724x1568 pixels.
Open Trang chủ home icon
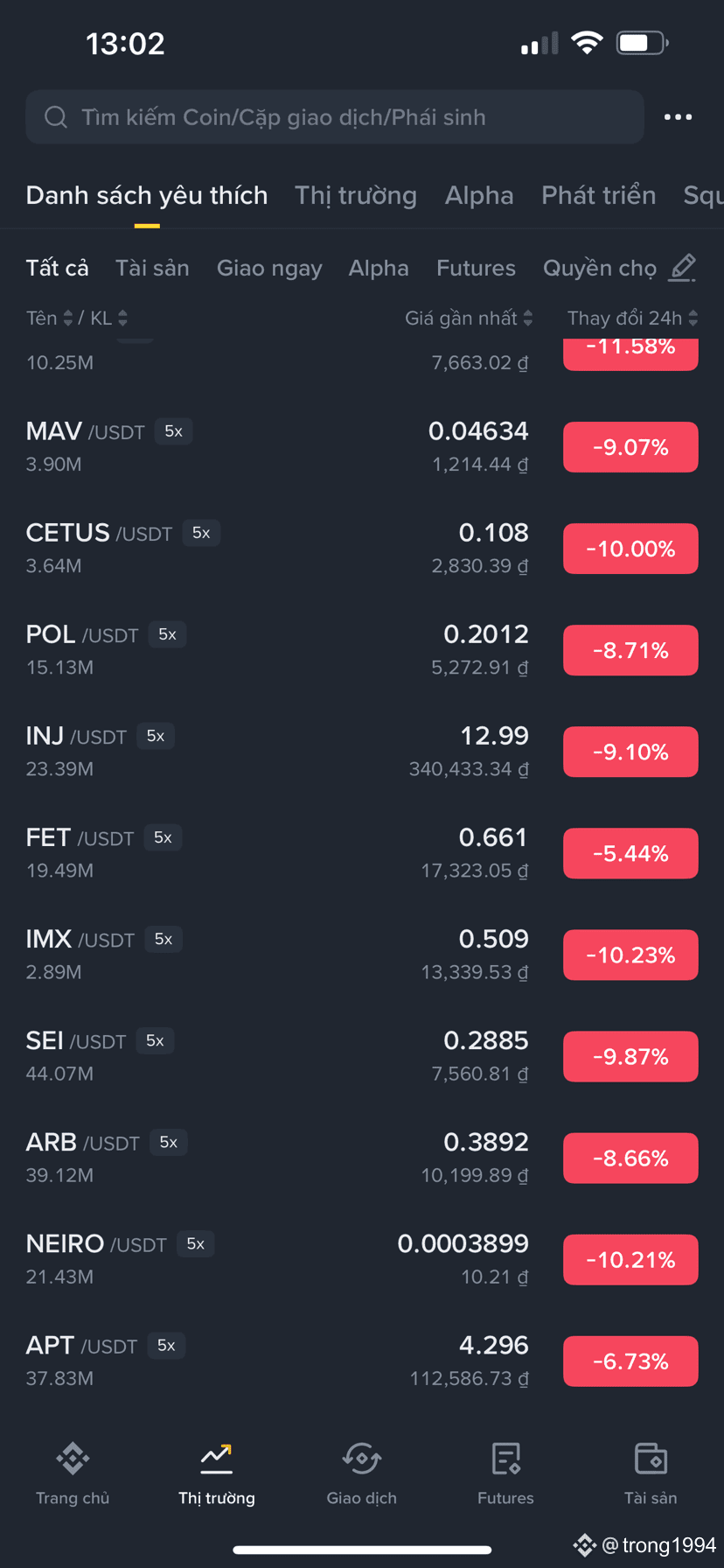(x=73, y=1459)
